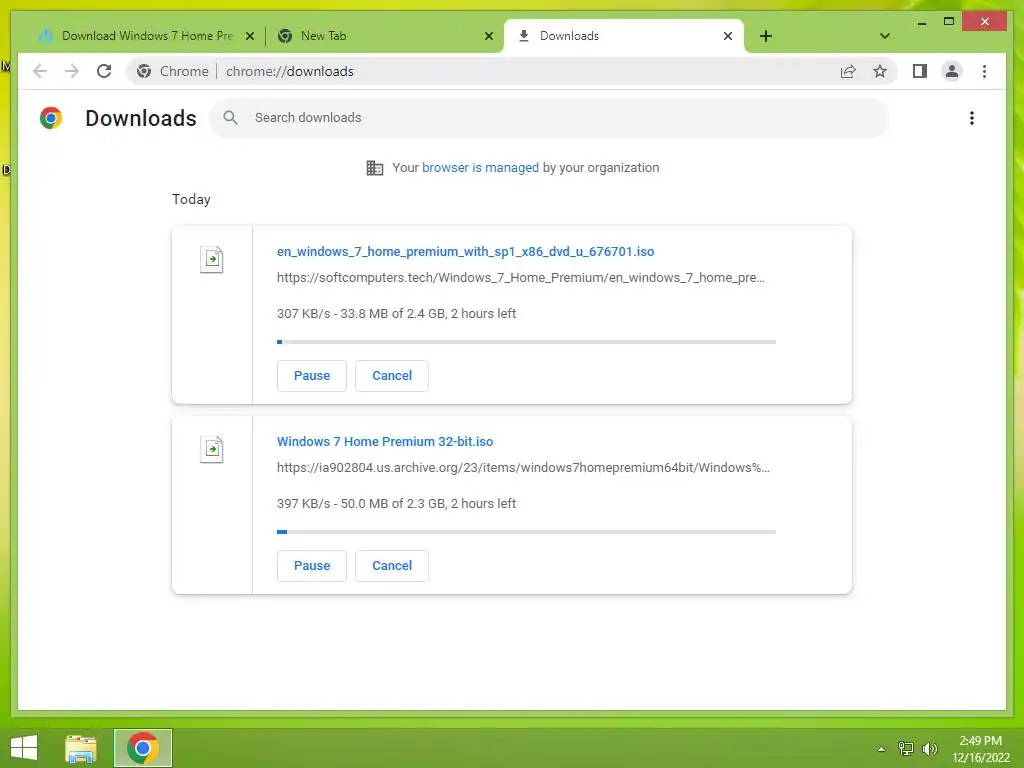The height and width of the screenshot is (768, 1024).
Task: Click the '307 KB/s - 33.8 MB of 2.4 GB' status
Action: click(x=396, y=313)
